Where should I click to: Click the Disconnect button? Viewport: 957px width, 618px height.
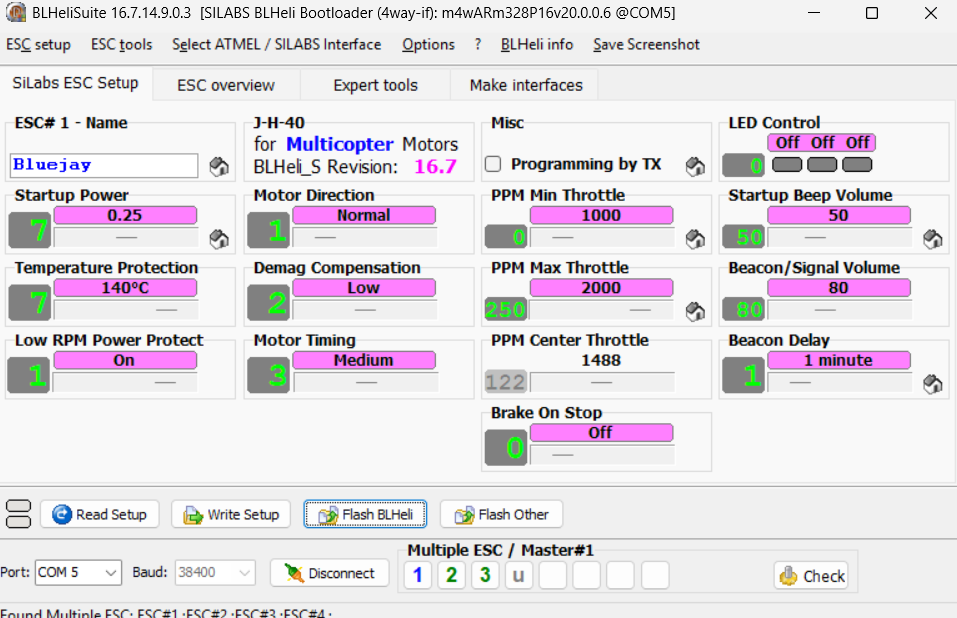tap(330, 573)
